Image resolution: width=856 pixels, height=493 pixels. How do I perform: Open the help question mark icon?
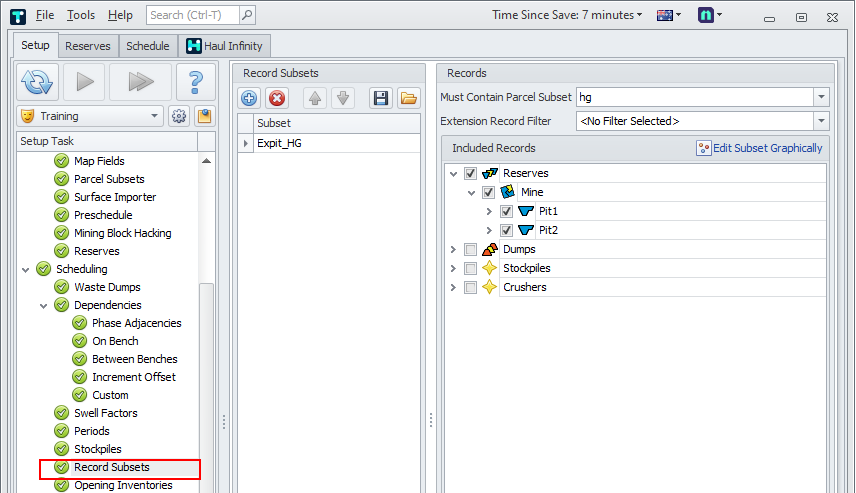tap(195, 82)
